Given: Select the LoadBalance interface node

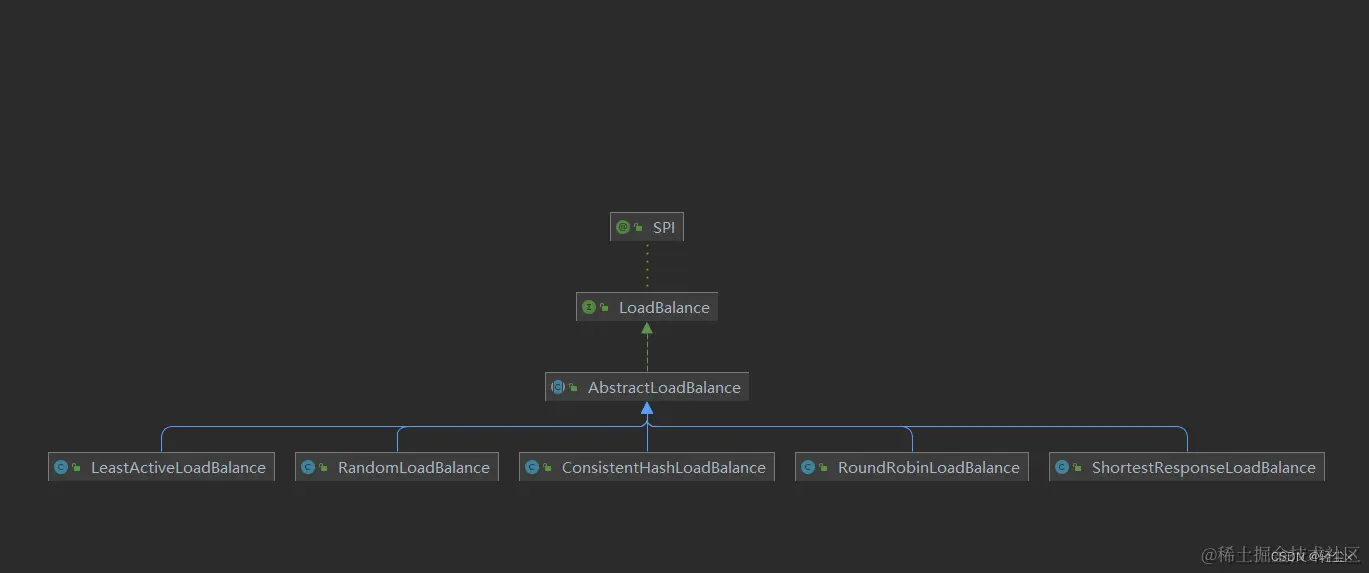Looking at the screenshot, I should coord(647,307).
